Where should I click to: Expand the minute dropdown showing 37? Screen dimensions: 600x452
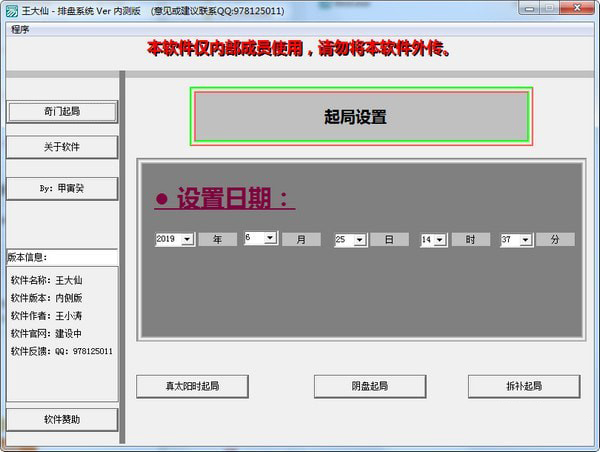526,240
